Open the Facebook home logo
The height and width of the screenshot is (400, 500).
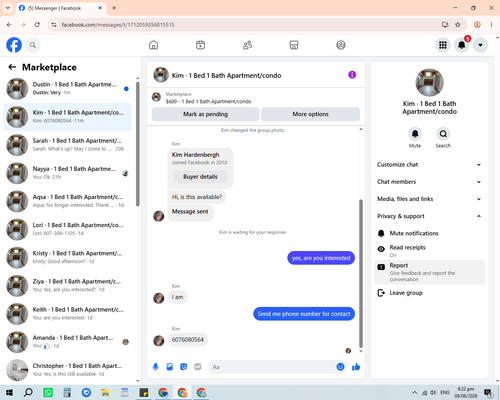tap(14, 45)
